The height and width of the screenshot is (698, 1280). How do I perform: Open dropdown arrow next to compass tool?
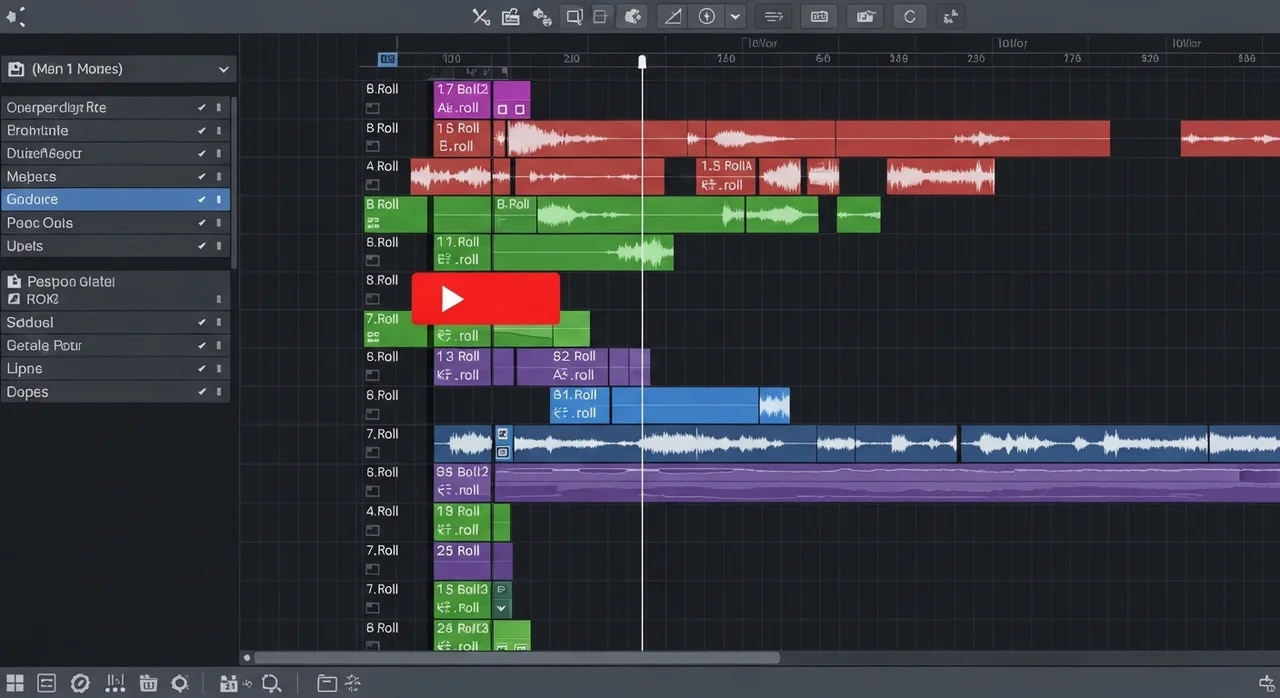click(x=736, y=16)
